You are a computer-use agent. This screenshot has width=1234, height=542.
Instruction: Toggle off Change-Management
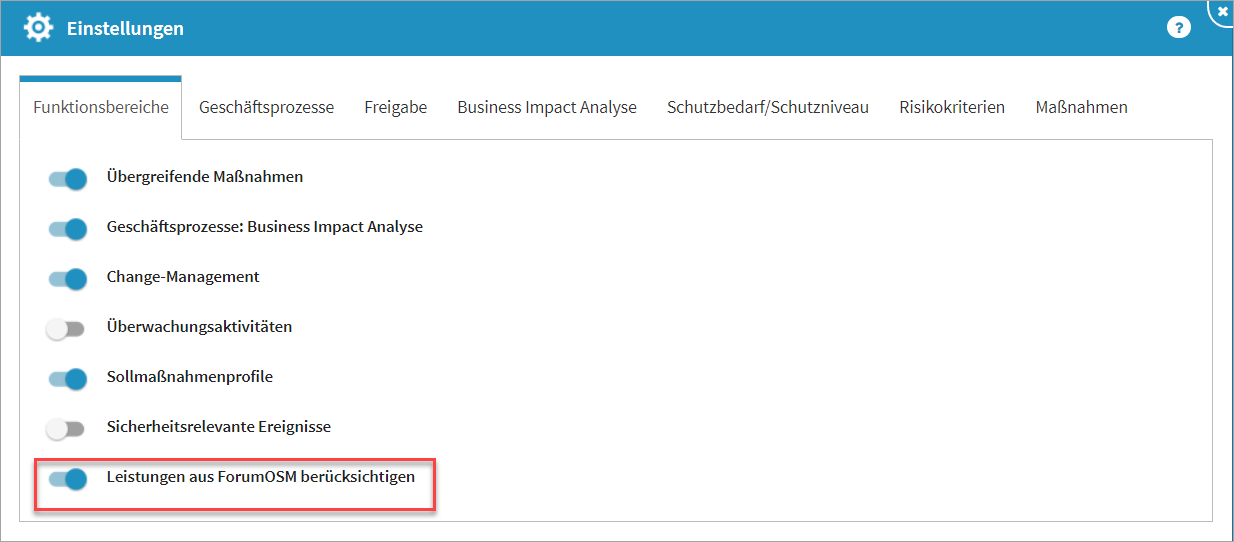[67, 279]
